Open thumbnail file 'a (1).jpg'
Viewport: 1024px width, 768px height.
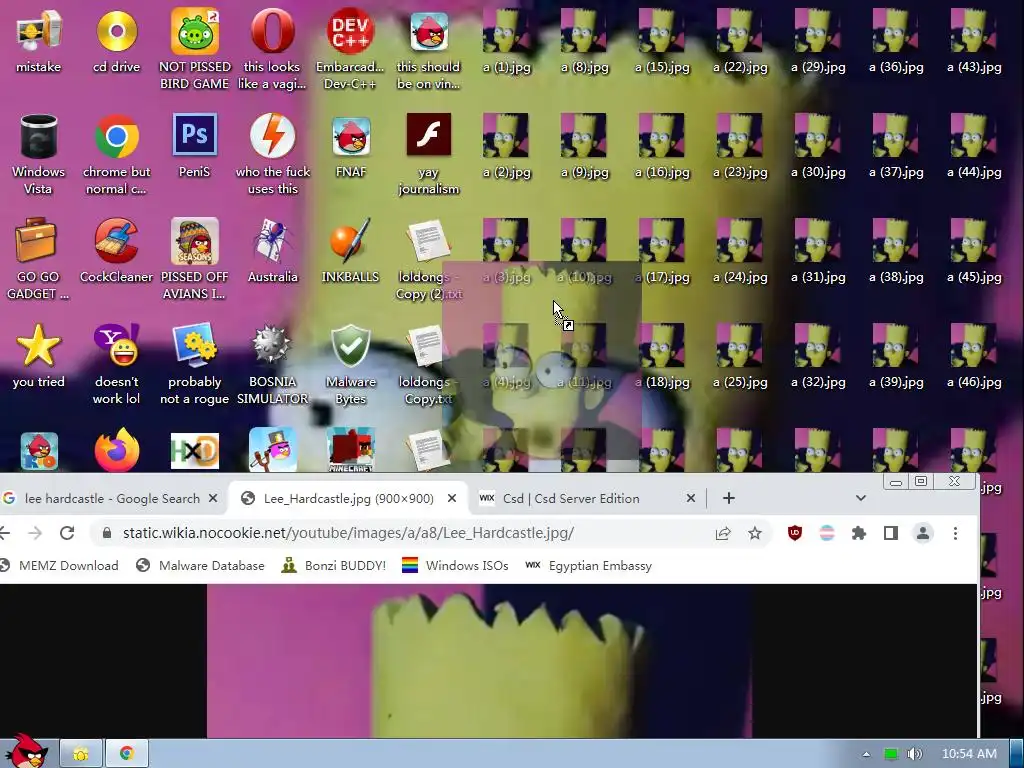[x=506, y=40]
